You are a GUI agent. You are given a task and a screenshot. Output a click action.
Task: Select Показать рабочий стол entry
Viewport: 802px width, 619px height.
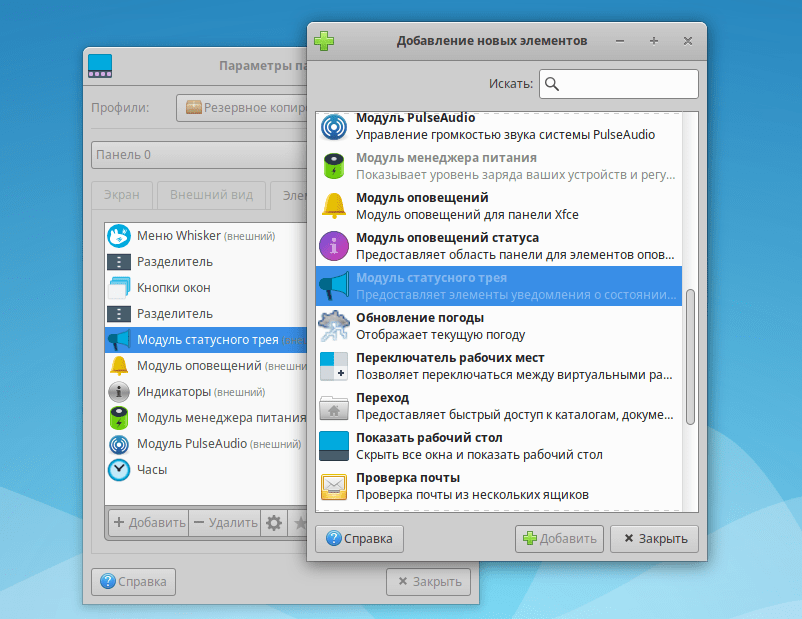click(499, 446)
